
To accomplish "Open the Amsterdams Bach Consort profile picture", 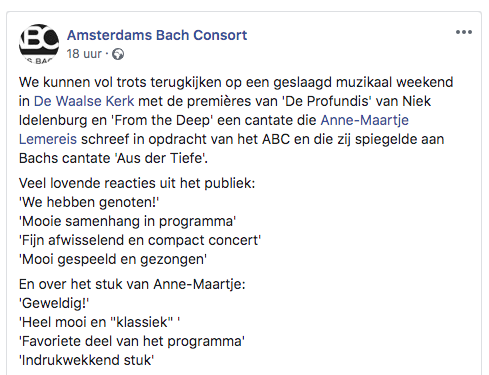I will click(39, 43).
